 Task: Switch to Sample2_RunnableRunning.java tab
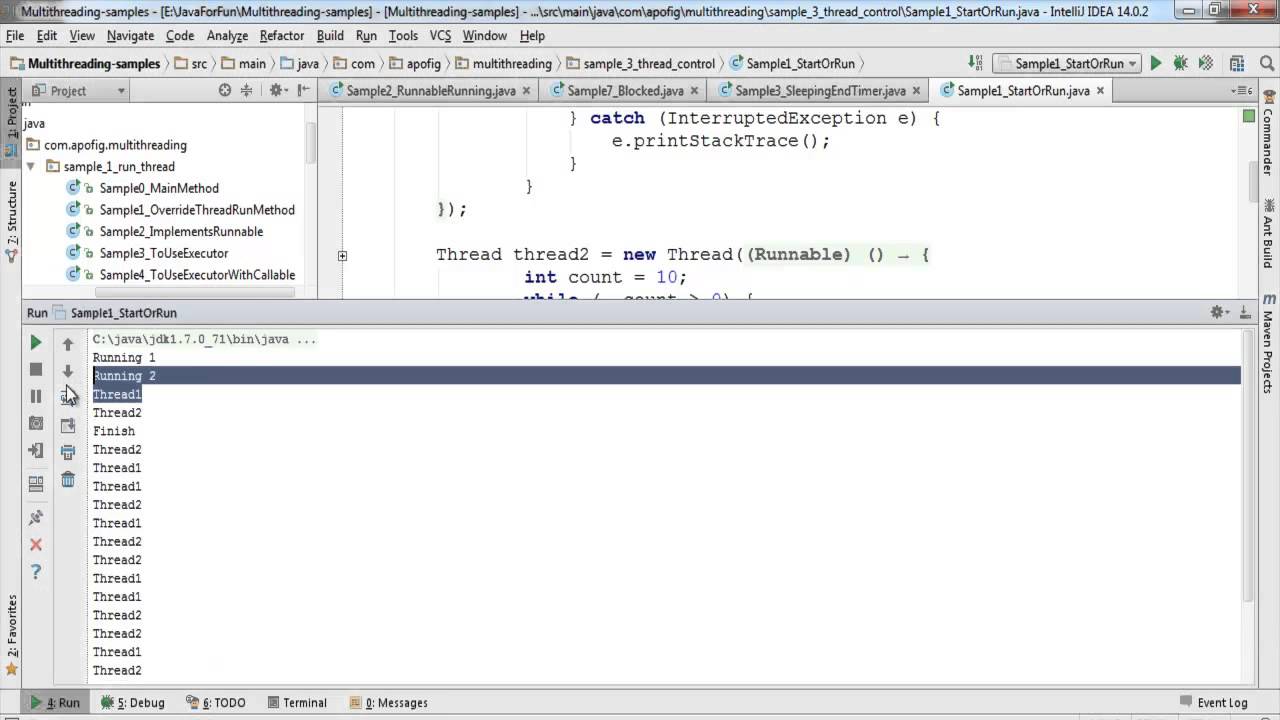[431, 90]
